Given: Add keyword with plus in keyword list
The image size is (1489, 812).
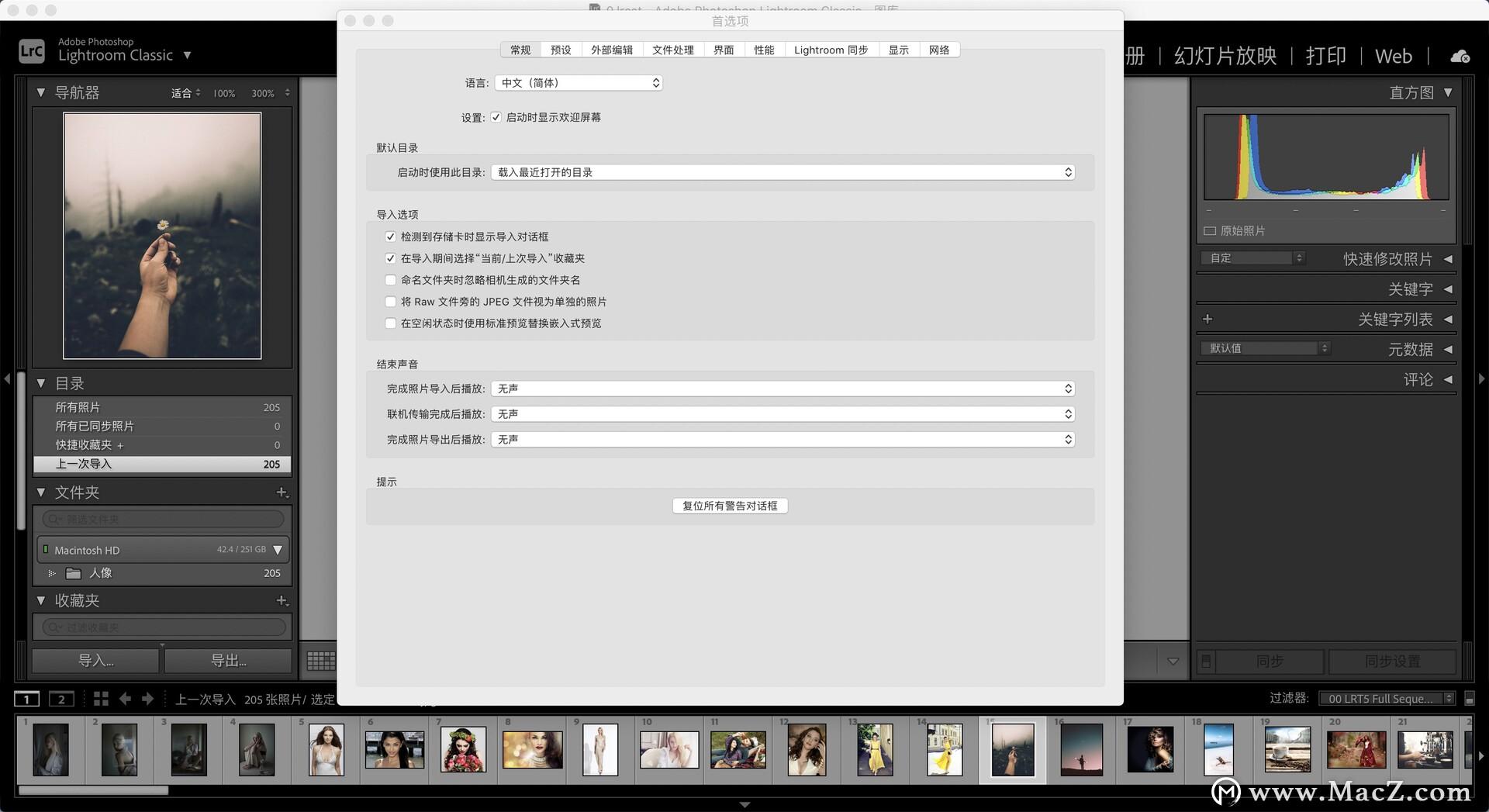Looking at the screenshot, I should pos(1207,319).
